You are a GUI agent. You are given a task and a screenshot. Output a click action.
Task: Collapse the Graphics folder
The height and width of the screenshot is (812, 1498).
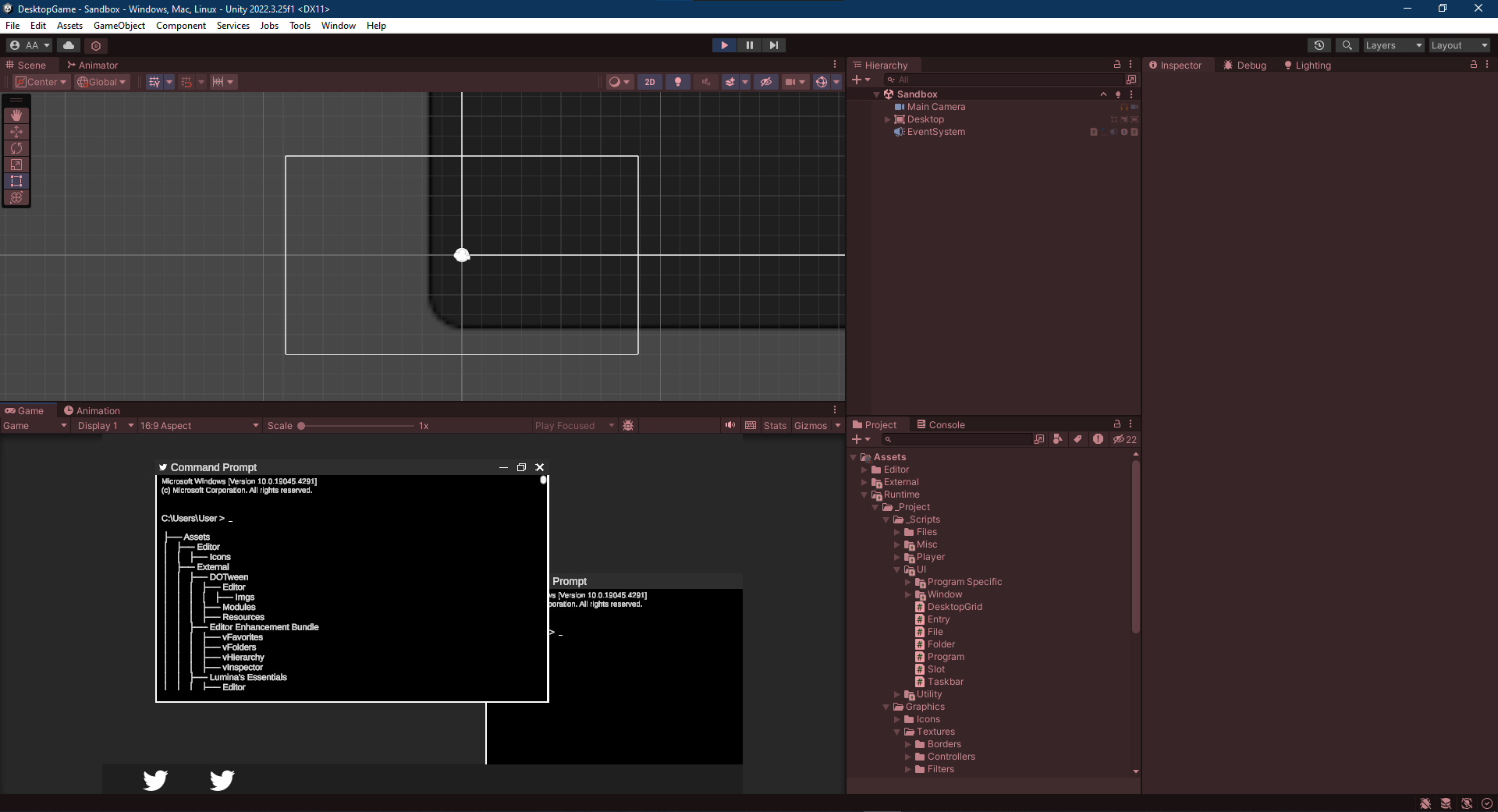pyautogui.click(x=886, y=707)
